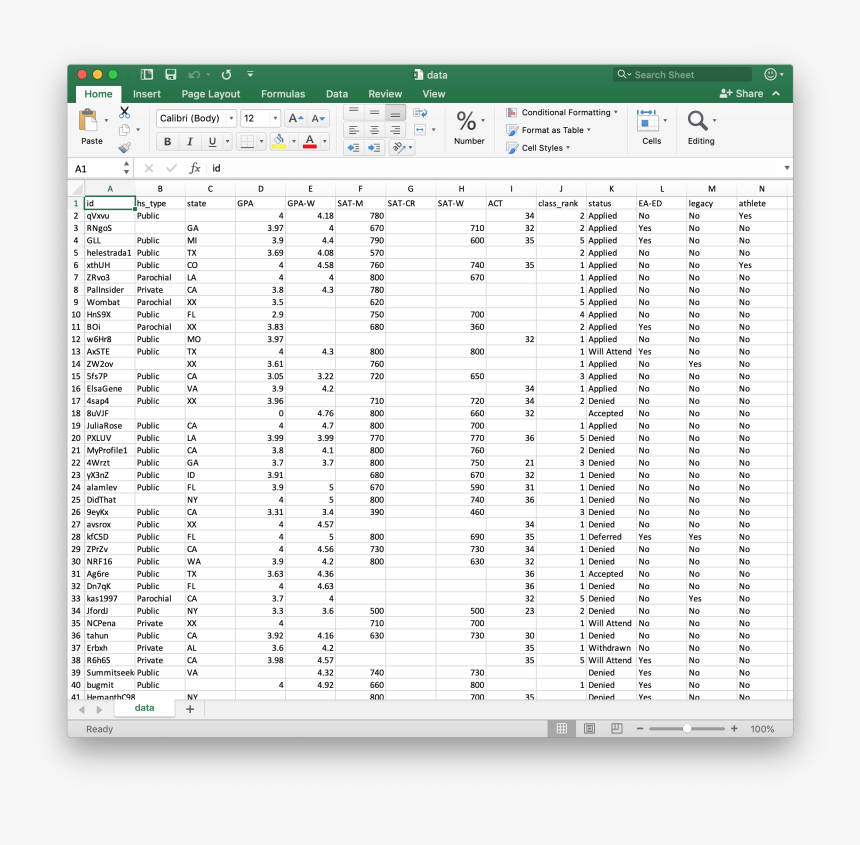Open the Insert tab

[x=146, y=94]
